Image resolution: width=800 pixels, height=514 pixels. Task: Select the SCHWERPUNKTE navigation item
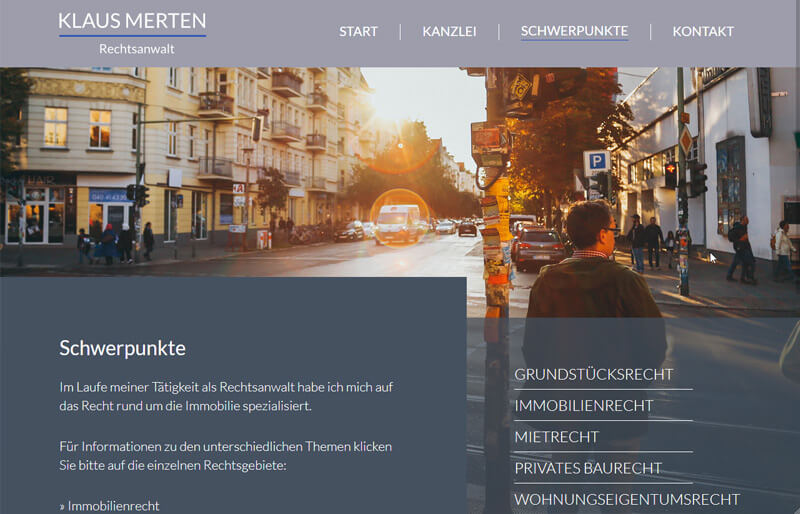point(574,32)
